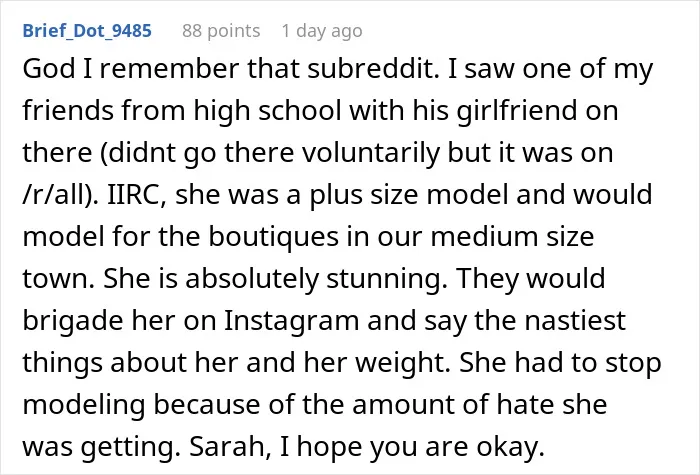700x475 pixels.
Task: Click the word voluntarily in the comment
Action: pos(371,153)
